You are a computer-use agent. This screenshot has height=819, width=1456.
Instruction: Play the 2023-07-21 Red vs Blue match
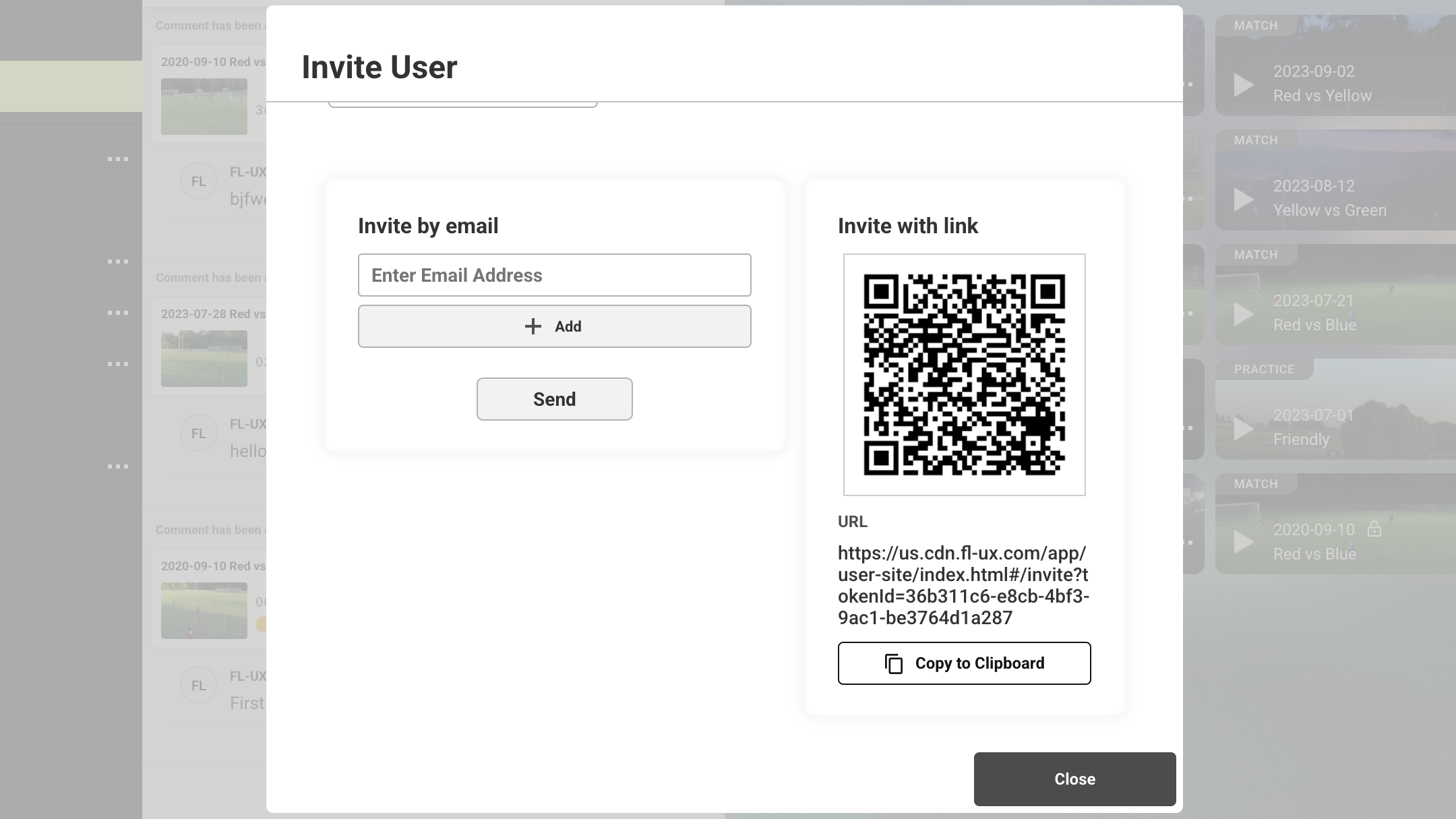[x=1244, y=314]
